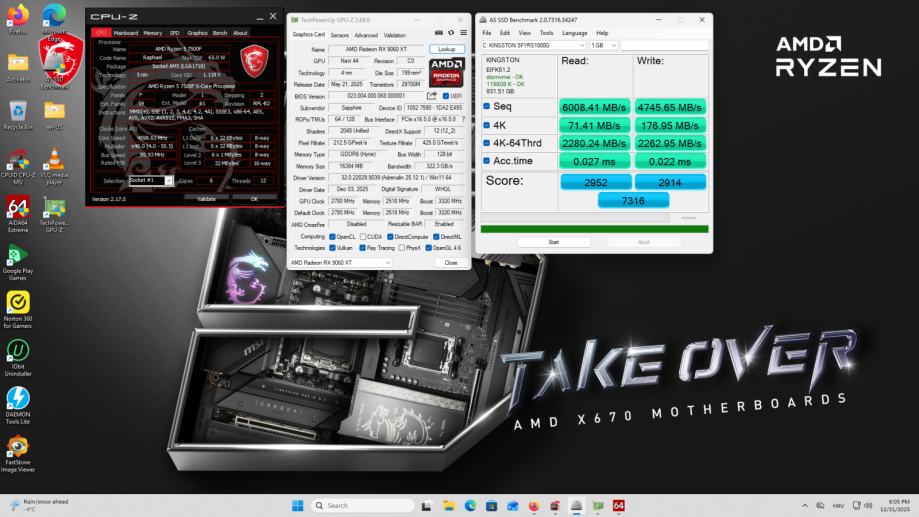Click Validate button in CPU-Z
919x517 pixels.
point(206,199)
